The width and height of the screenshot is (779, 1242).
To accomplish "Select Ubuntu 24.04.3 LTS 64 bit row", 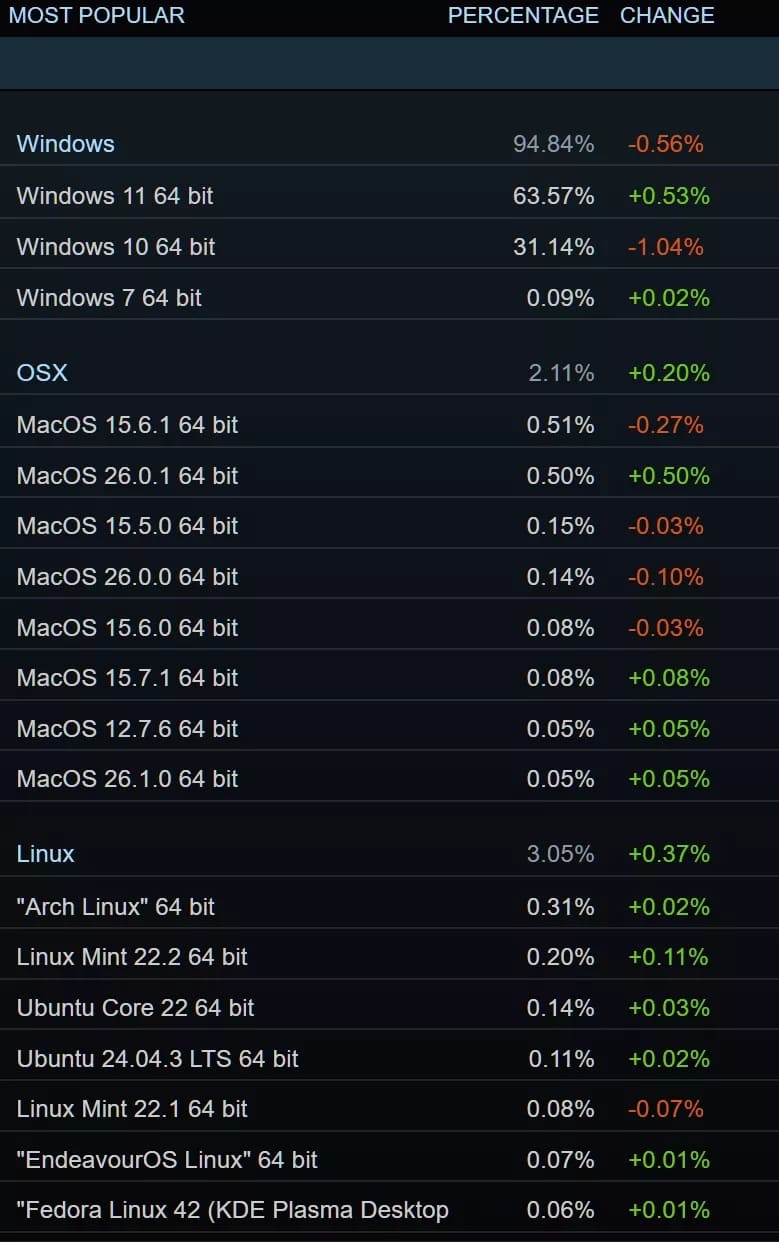I will click(158, 1059).
